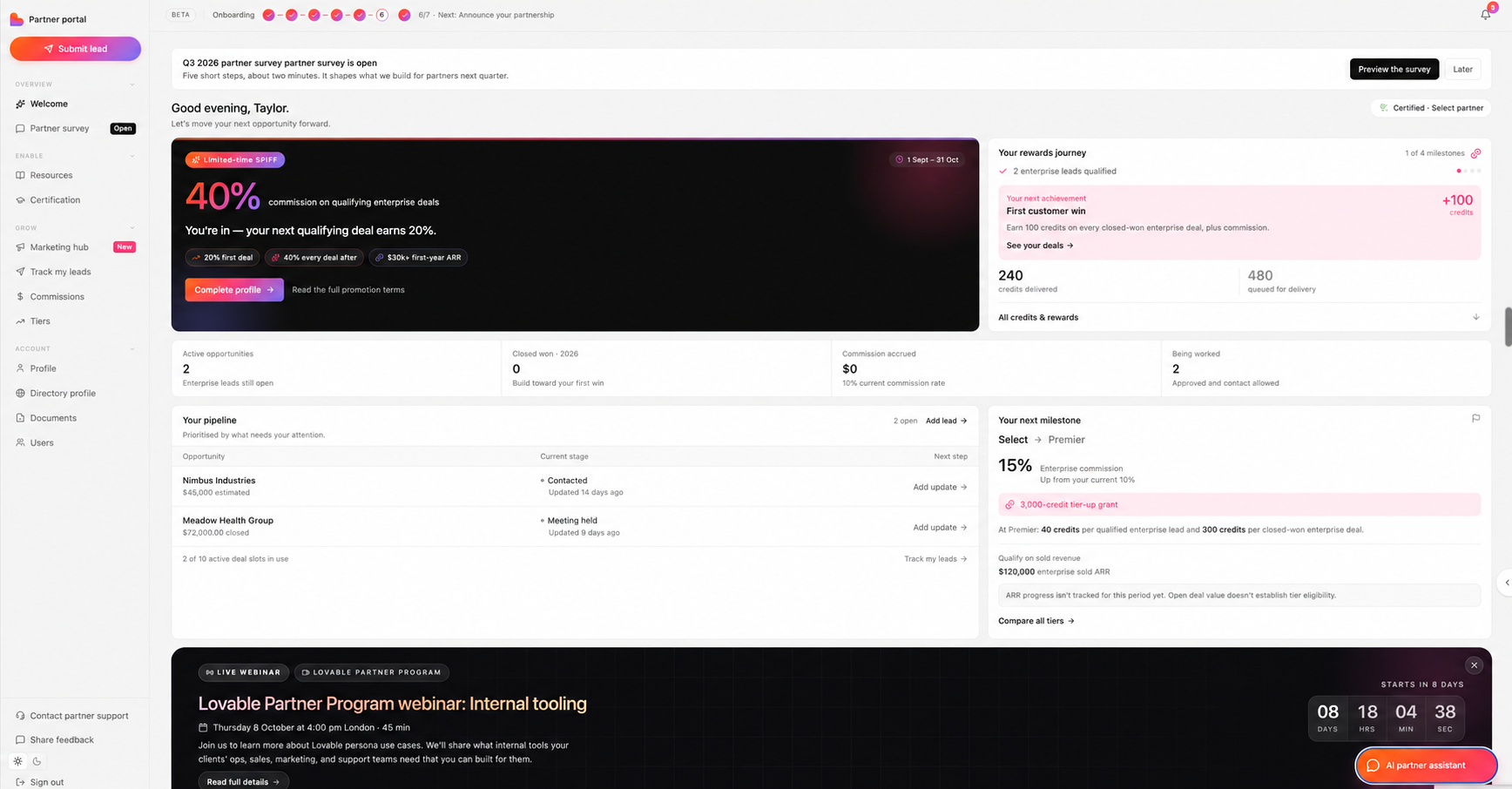Open the notifications bell
Viewport: 1512px width, 789px height.
pyautogui.click(x=1485, y=15)
